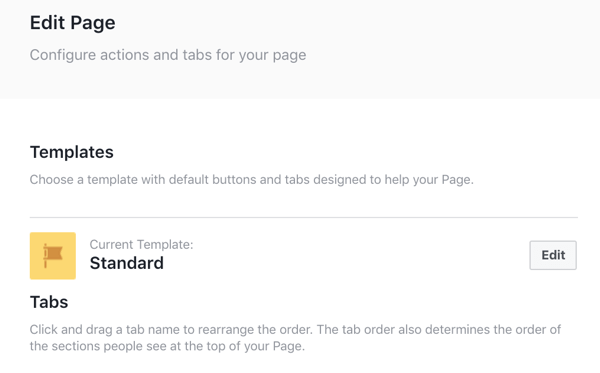The height and width of the screenshot is (373, 600).
Task: Click the divider line below the Templates description
Action: (304, 217)
